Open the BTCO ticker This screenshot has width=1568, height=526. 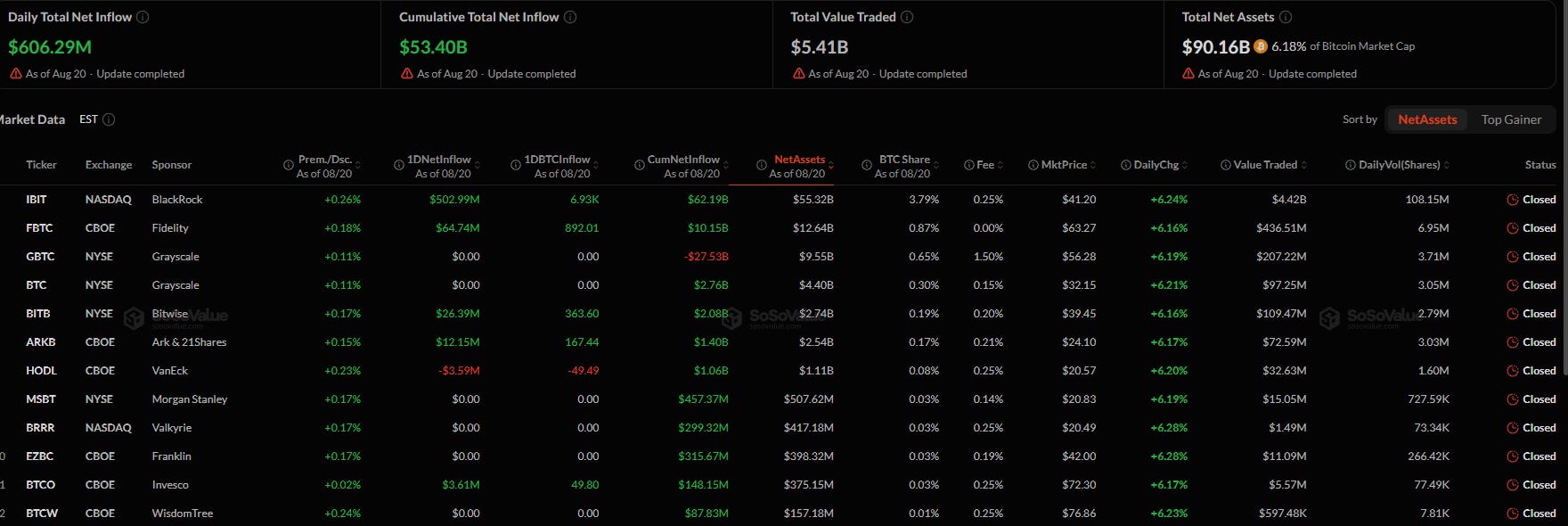[41, 485]
